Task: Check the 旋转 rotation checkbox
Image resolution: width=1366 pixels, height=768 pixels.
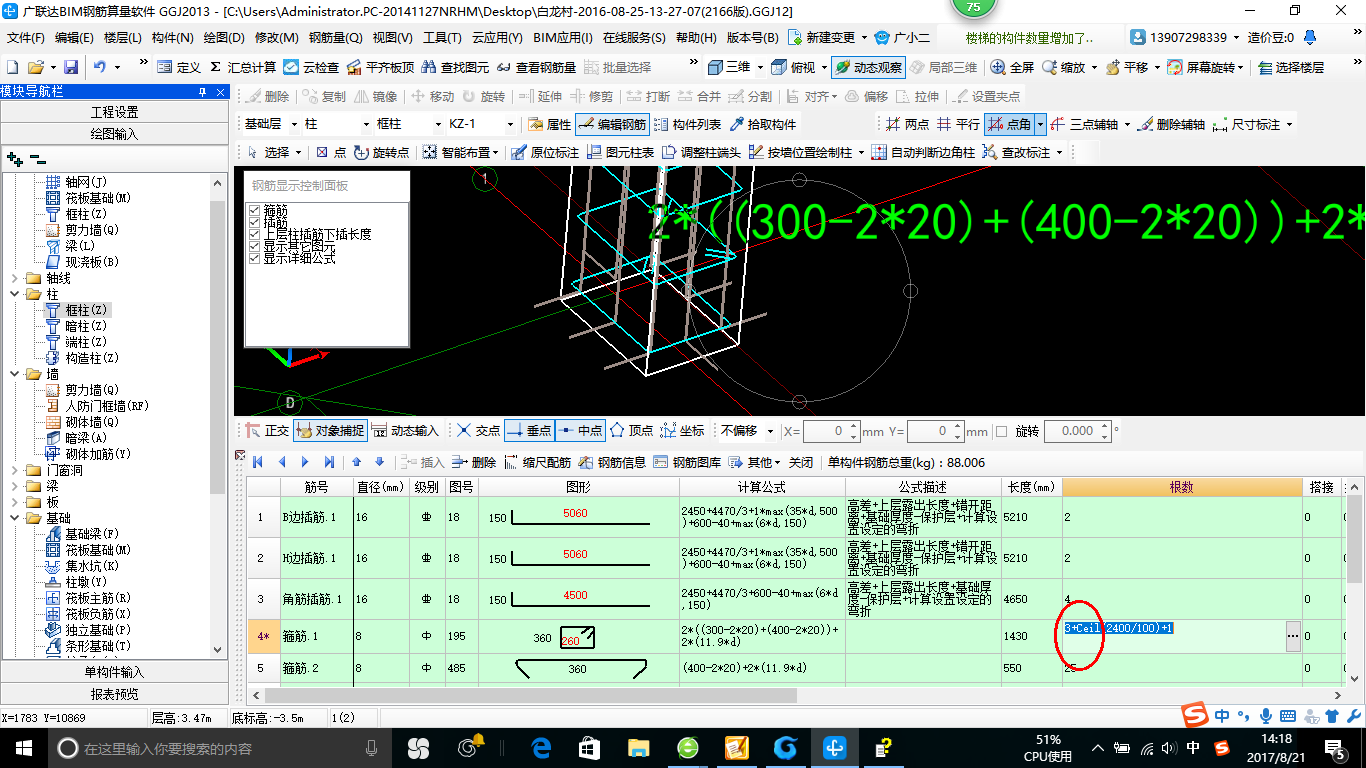Action: pos(1002,431)
